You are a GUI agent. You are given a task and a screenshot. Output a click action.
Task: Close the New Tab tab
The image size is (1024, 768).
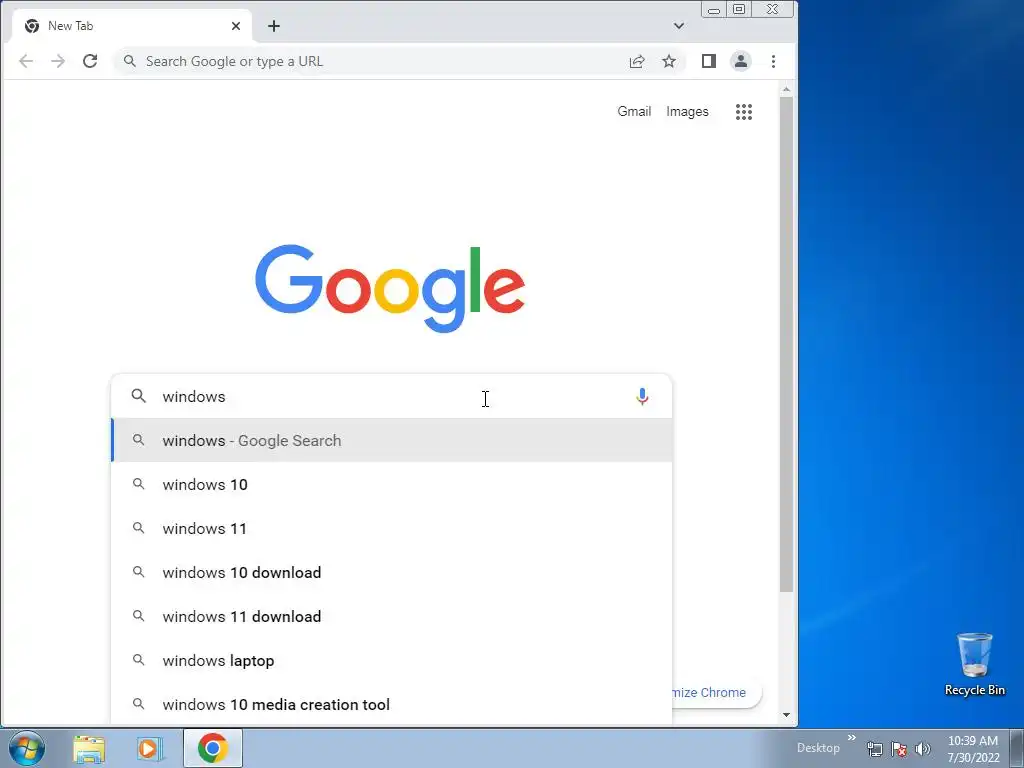(236, 26)
